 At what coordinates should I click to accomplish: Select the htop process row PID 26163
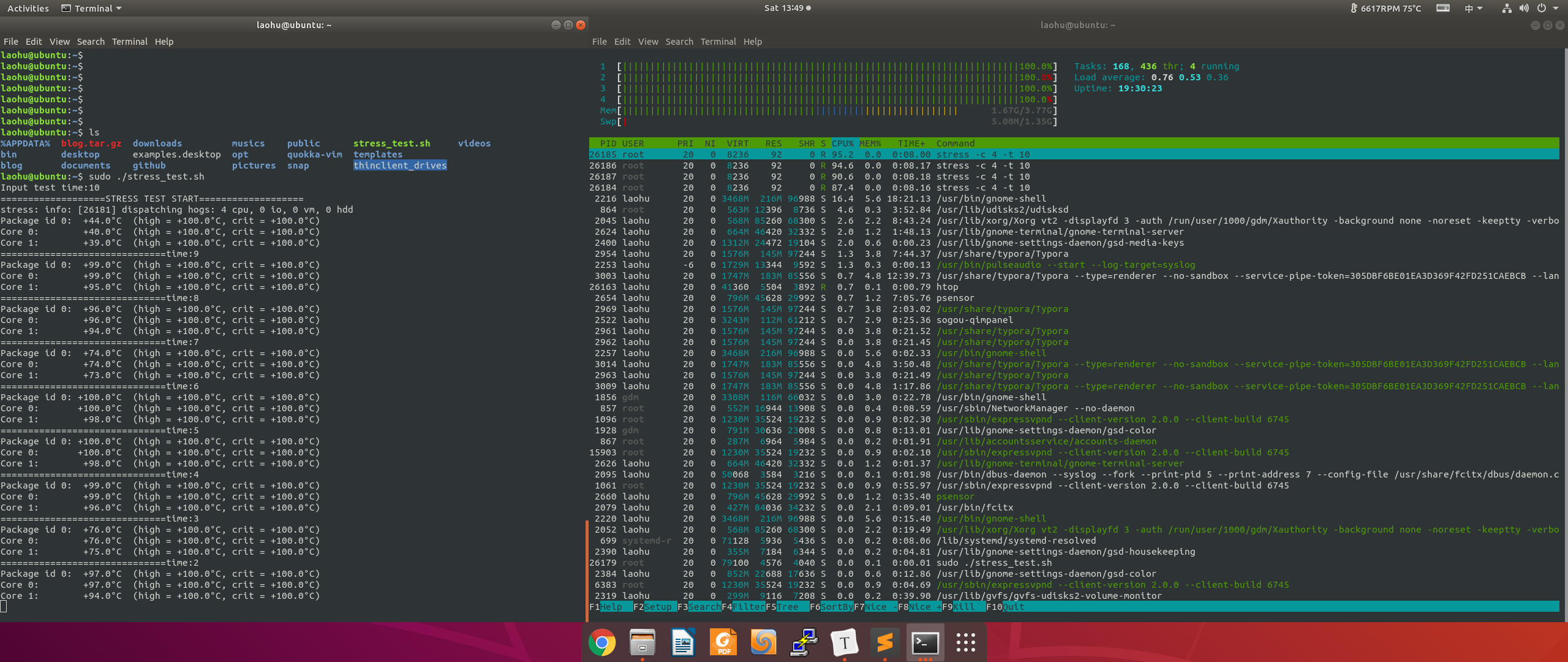pos(1074,287)
